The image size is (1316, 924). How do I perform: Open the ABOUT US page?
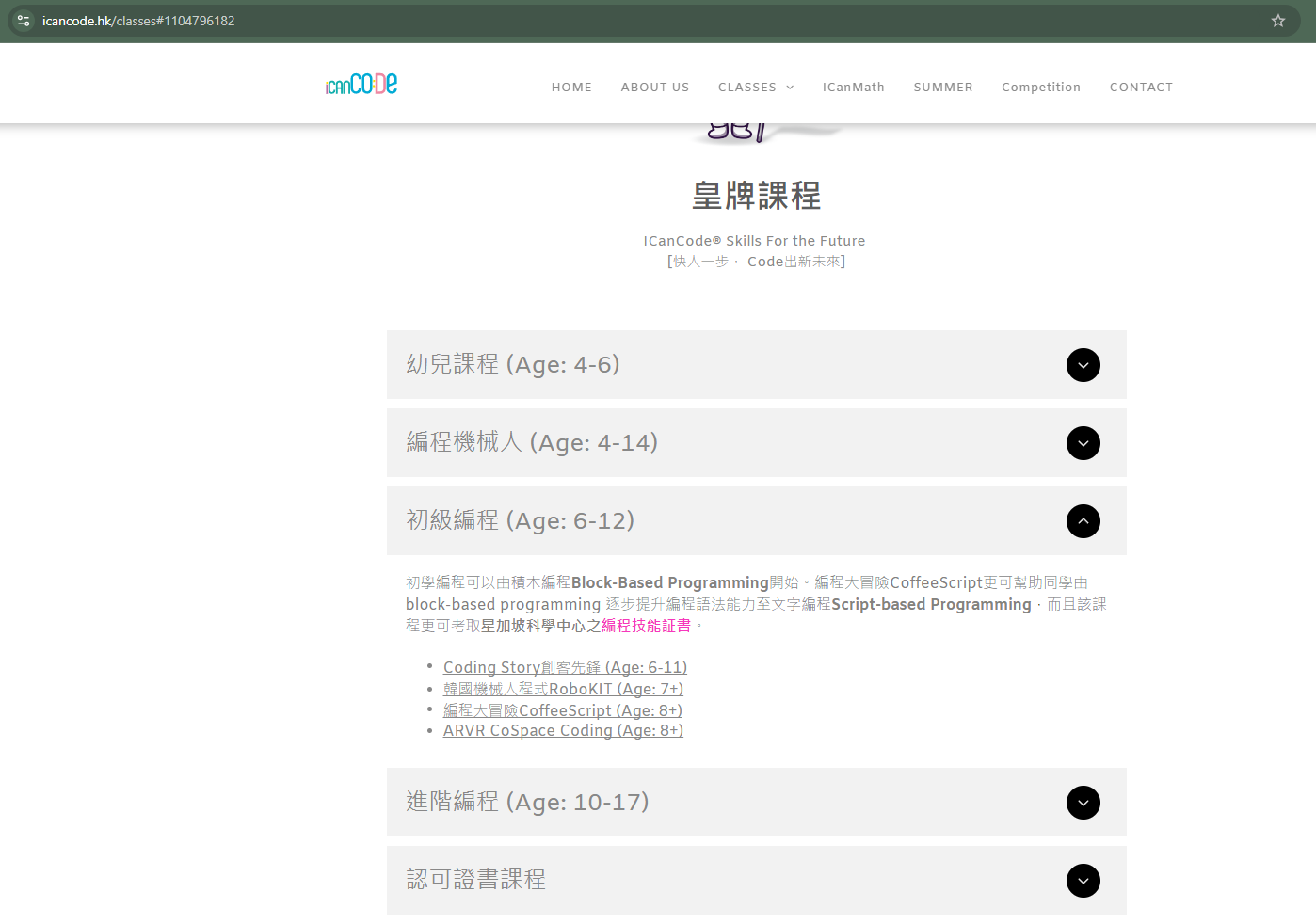pyautogui.click(x=655, y=88)
